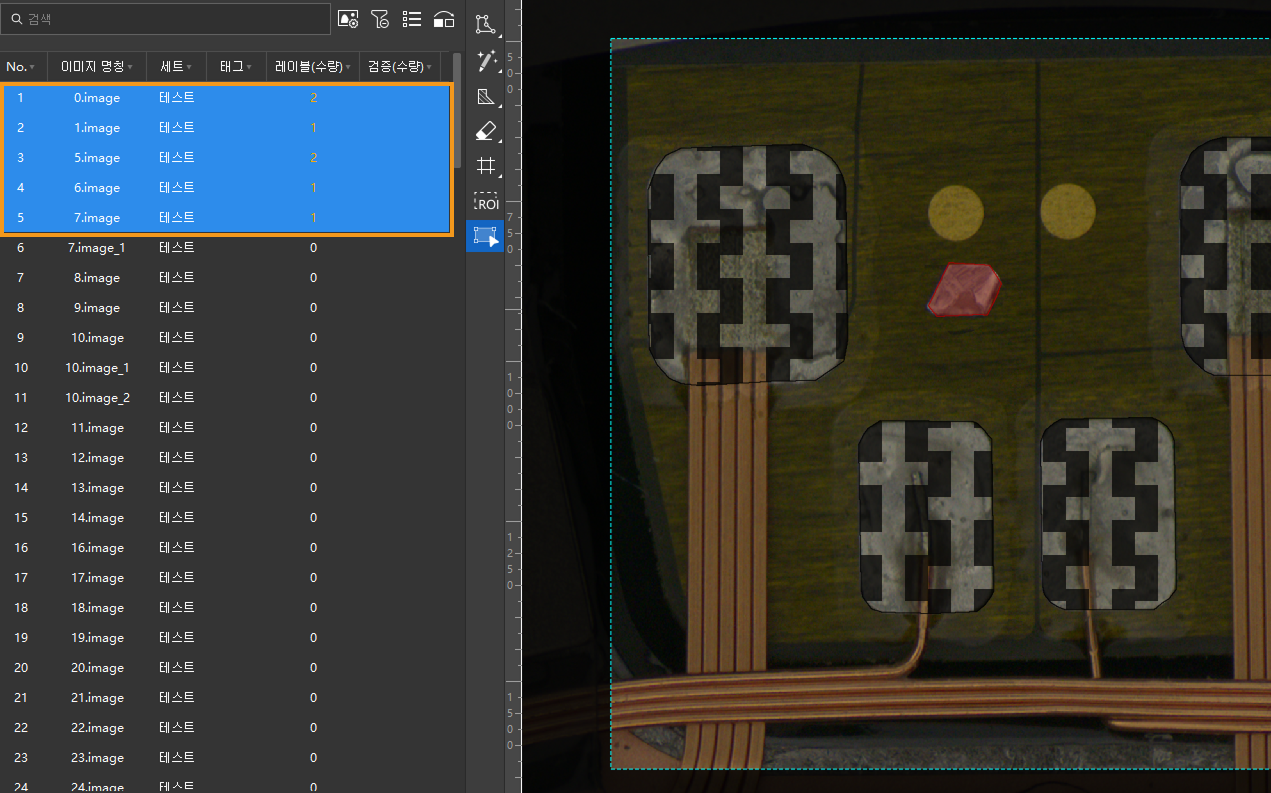Image resolution: width=1271 pixels, height=793 pixels.
Task: Open the 태그 column filter dropdown
Action: click(249, 67)
